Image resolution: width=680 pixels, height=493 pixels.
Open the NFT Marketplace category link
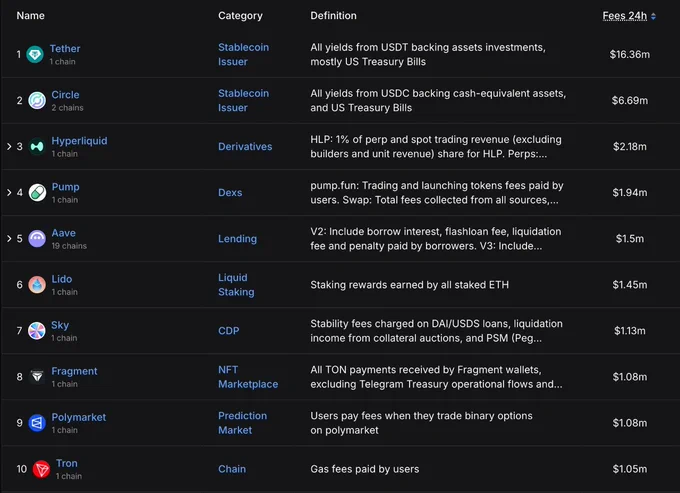(248, 377)
